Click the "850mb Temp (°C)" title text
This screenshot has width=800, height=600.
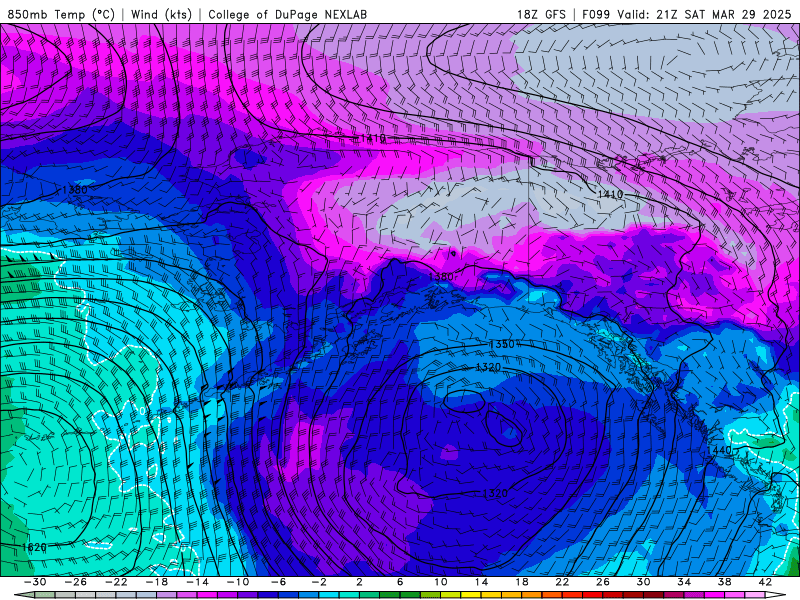coord(61,15)
